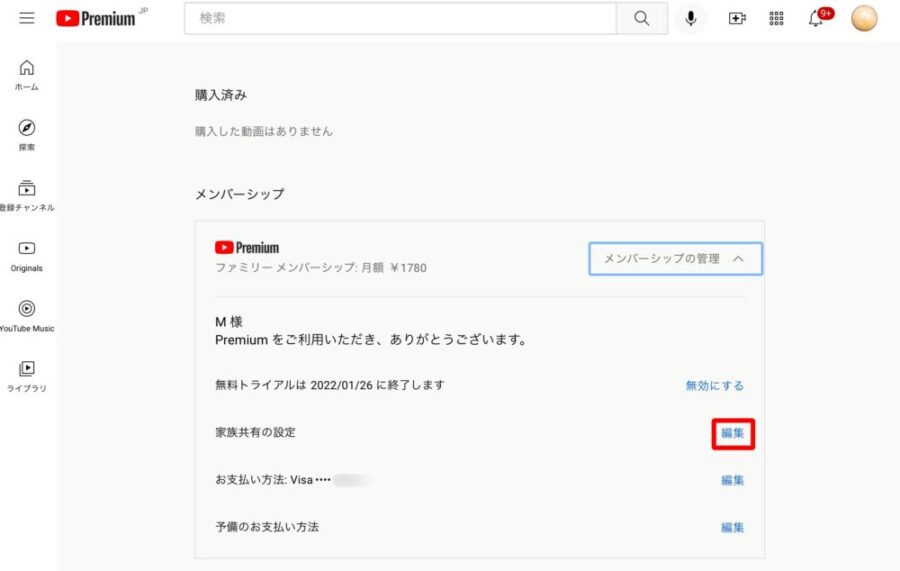The image size is (900, 571).
Task: Click ファミリー メンバーシップ: 月額 ¥1780 text
Action: 321,268
